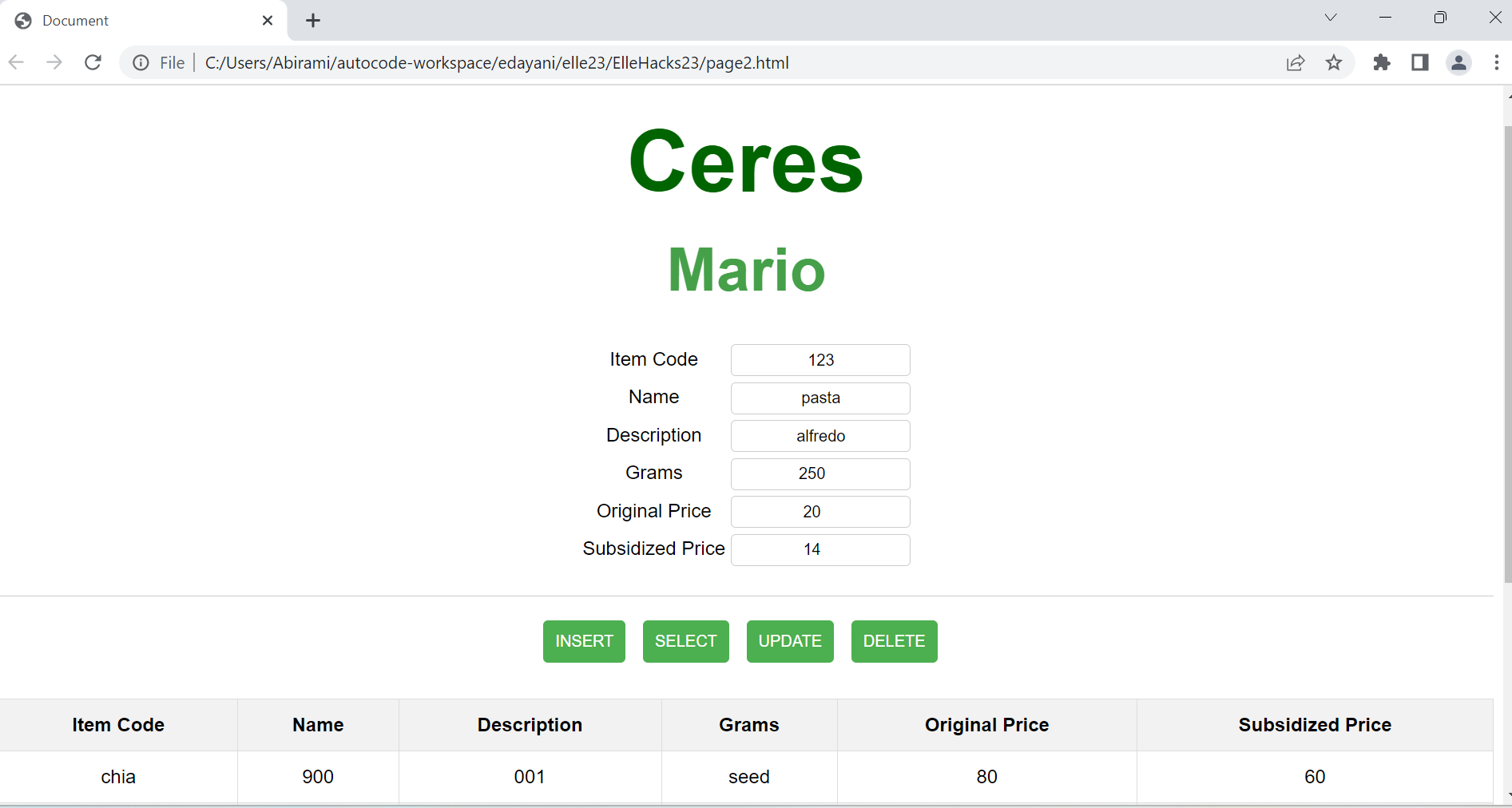The height and width of the screenshot is (808, 1512).
Task: Focus the Name input containing pasta
Action: point(820,398)
